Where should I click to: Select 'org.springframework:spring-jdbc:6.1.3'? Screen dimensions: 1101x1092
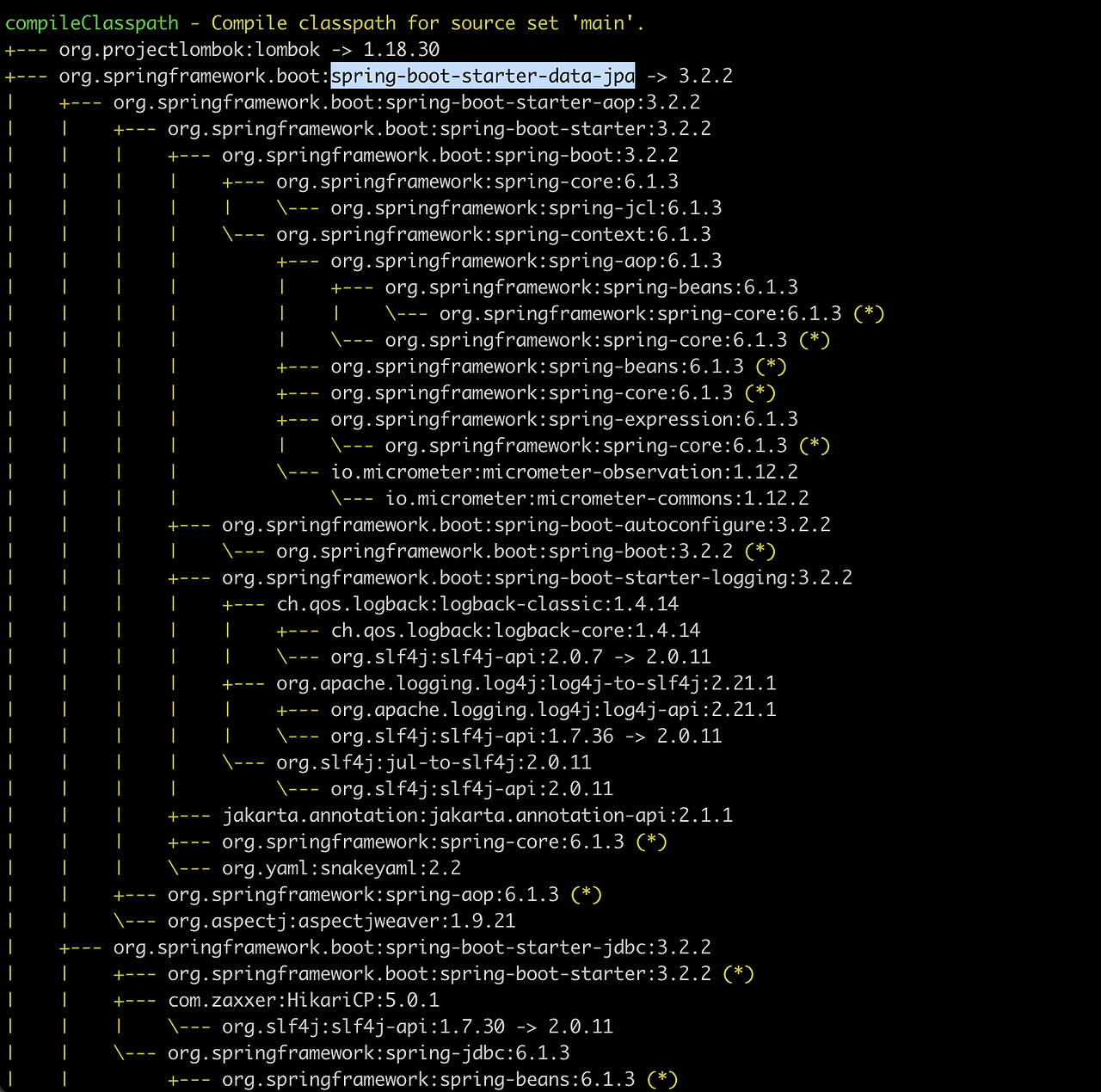[369, 1053]
